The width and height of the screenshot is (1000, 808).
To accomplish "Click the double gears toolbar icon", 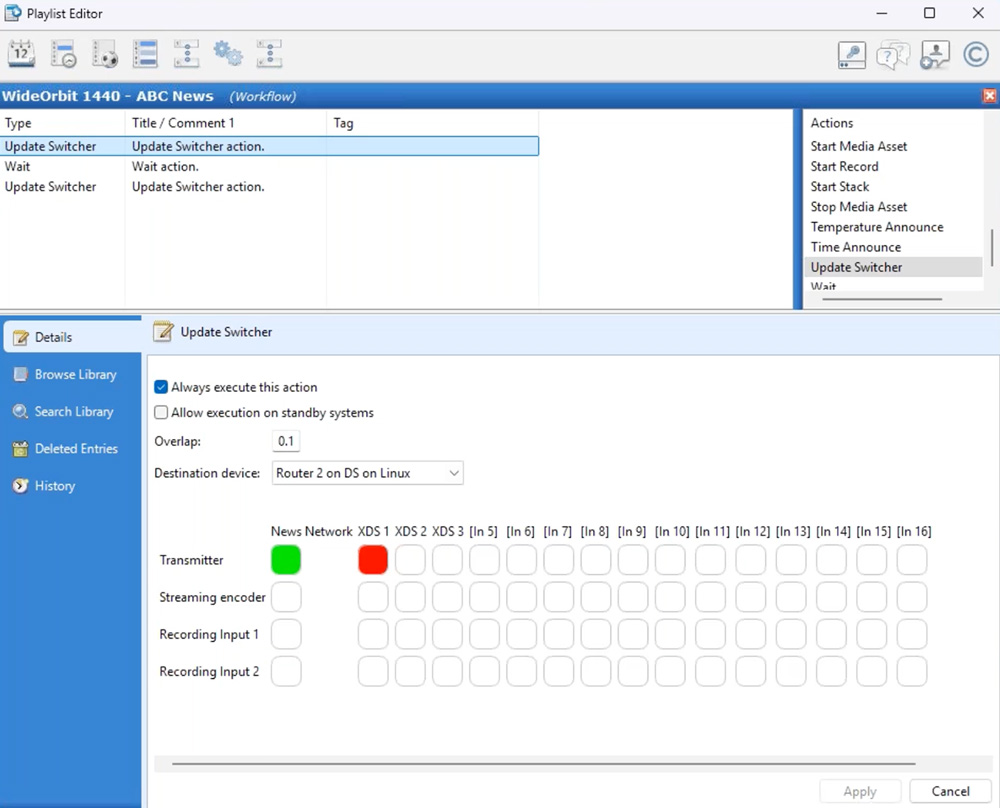I will coord(228,54).
